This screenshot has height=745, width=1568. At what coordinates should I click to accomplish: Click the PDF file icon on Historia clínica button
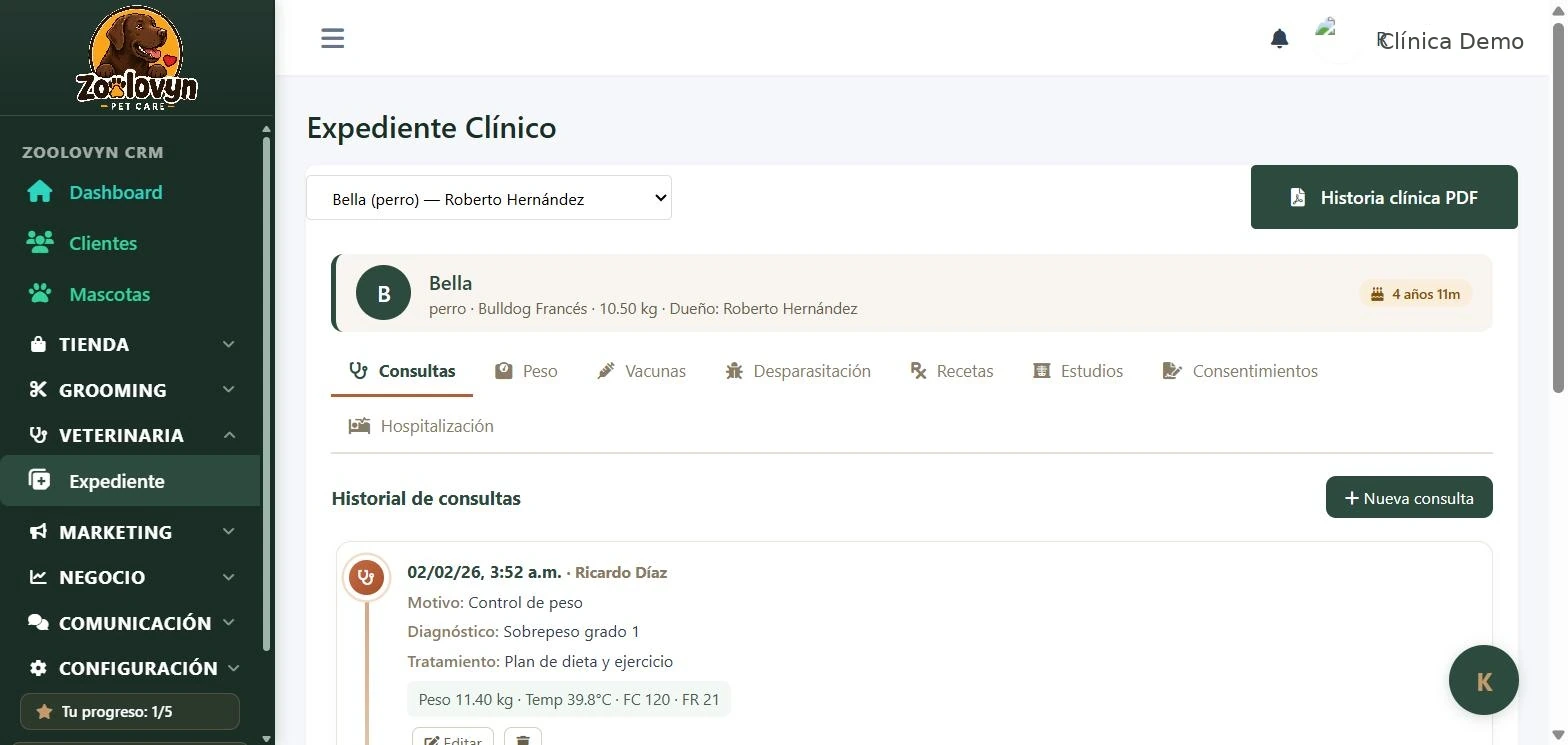1298,197
